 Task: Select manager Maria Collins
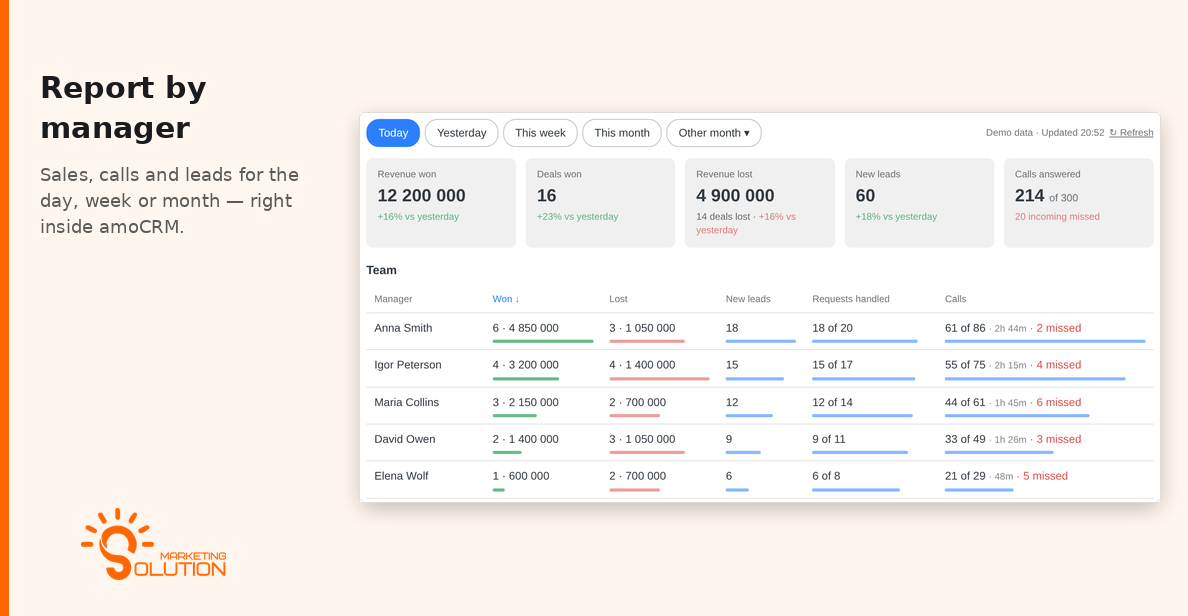(406, 402)
